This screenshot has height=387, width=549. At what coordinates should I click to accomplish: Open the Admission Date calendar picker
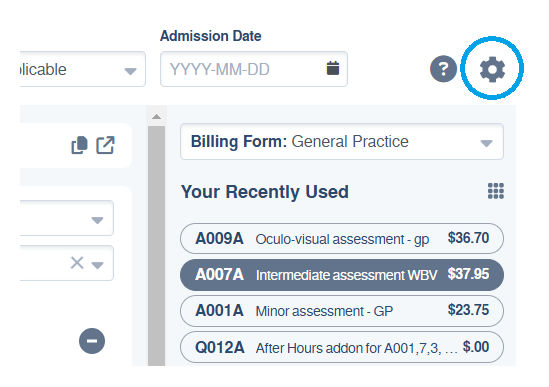[x=333, y=68]
